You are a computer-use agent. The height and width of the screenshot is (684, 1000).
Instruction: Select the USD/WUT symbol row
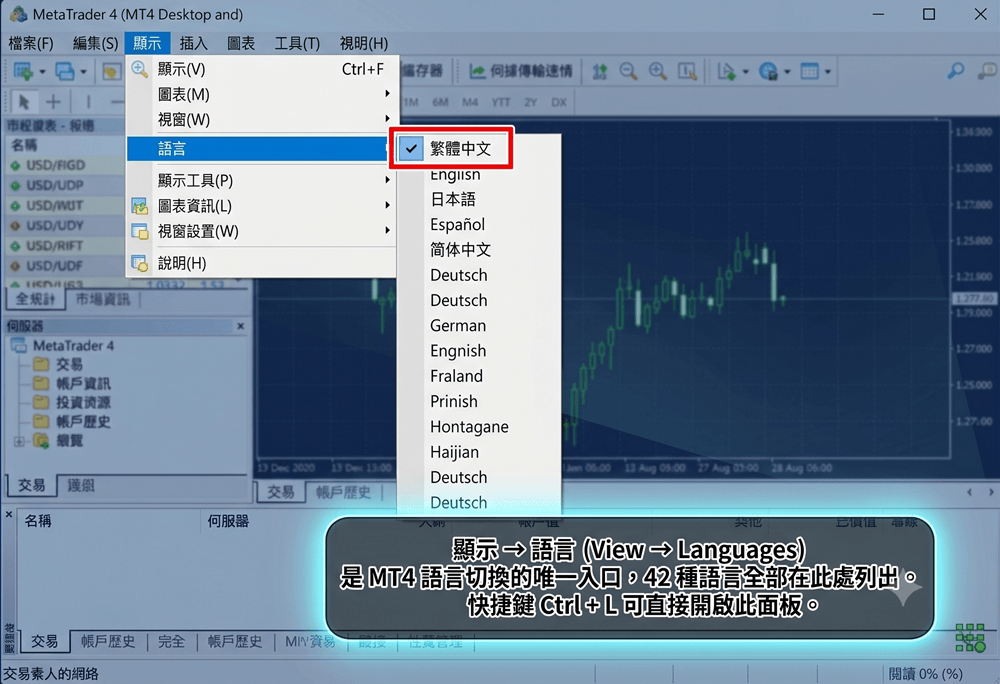click(64, 205)
